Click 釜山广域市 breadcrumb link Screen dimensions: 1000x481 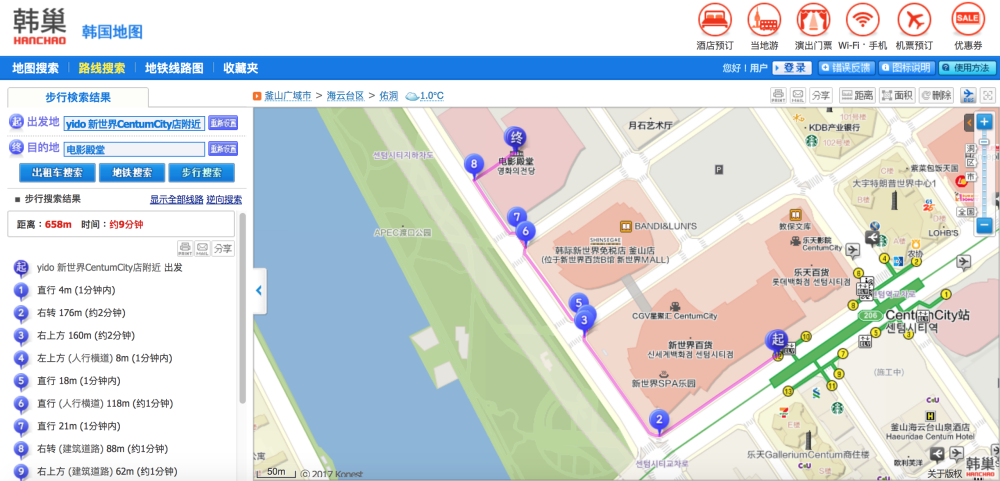(x=288, y=96)
